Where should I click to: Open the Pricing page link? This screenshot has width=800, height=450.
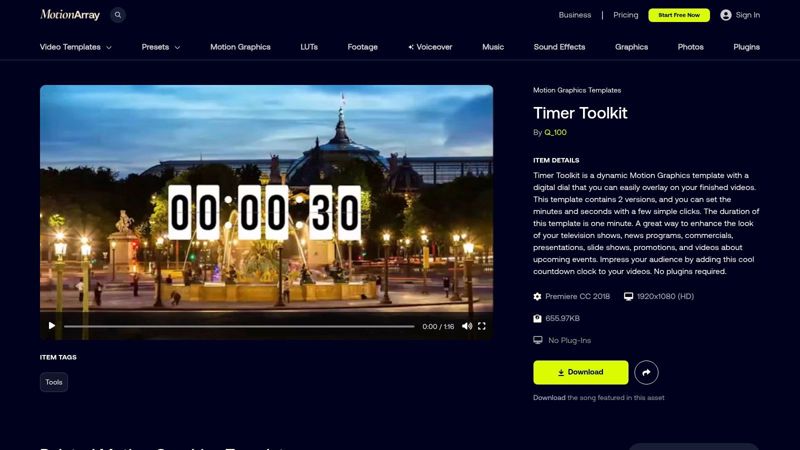click(626, 15)
